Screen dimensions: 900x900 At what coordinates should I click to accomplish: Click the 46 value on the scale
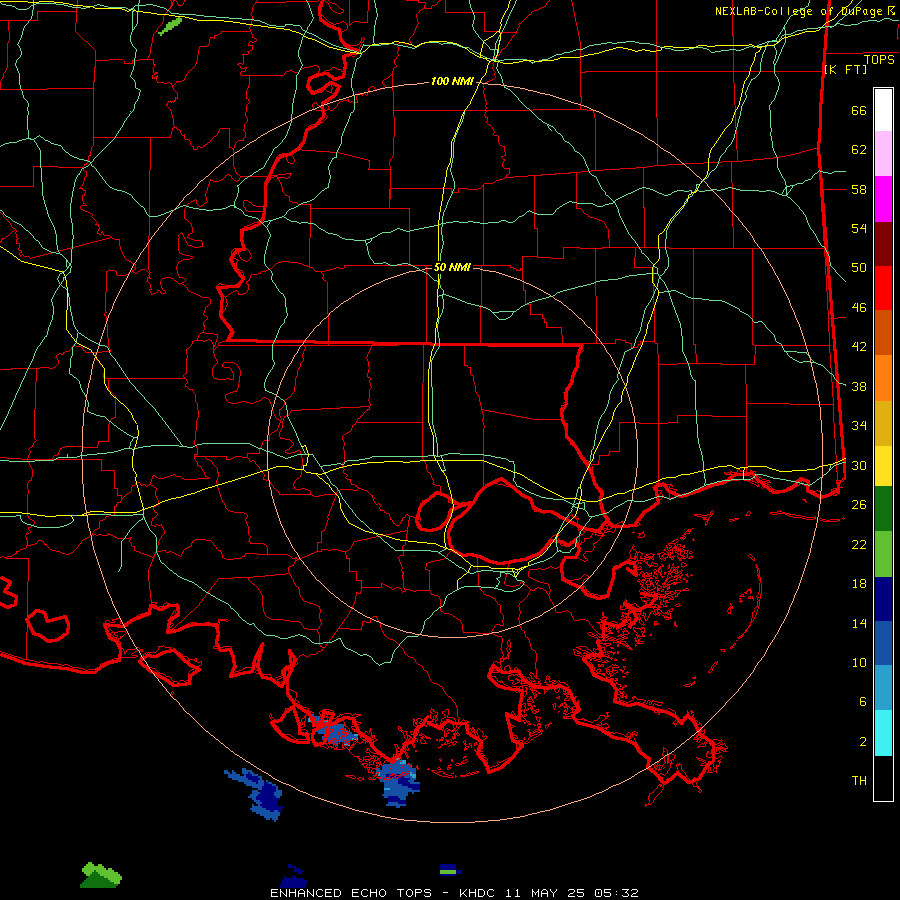coord(859,308)
